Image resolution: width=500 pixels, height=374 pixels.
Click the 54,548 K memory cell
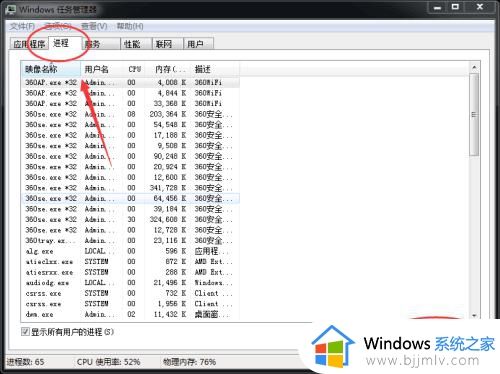pos(170,125)
